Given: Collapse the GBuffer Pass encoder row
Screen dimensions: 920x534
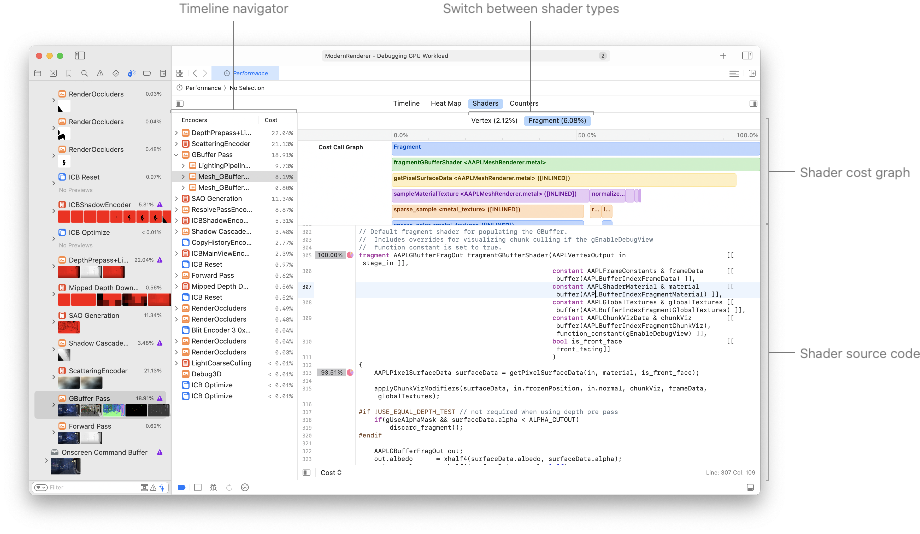Looking at the screenshot, I should click(x=176, y=155).
